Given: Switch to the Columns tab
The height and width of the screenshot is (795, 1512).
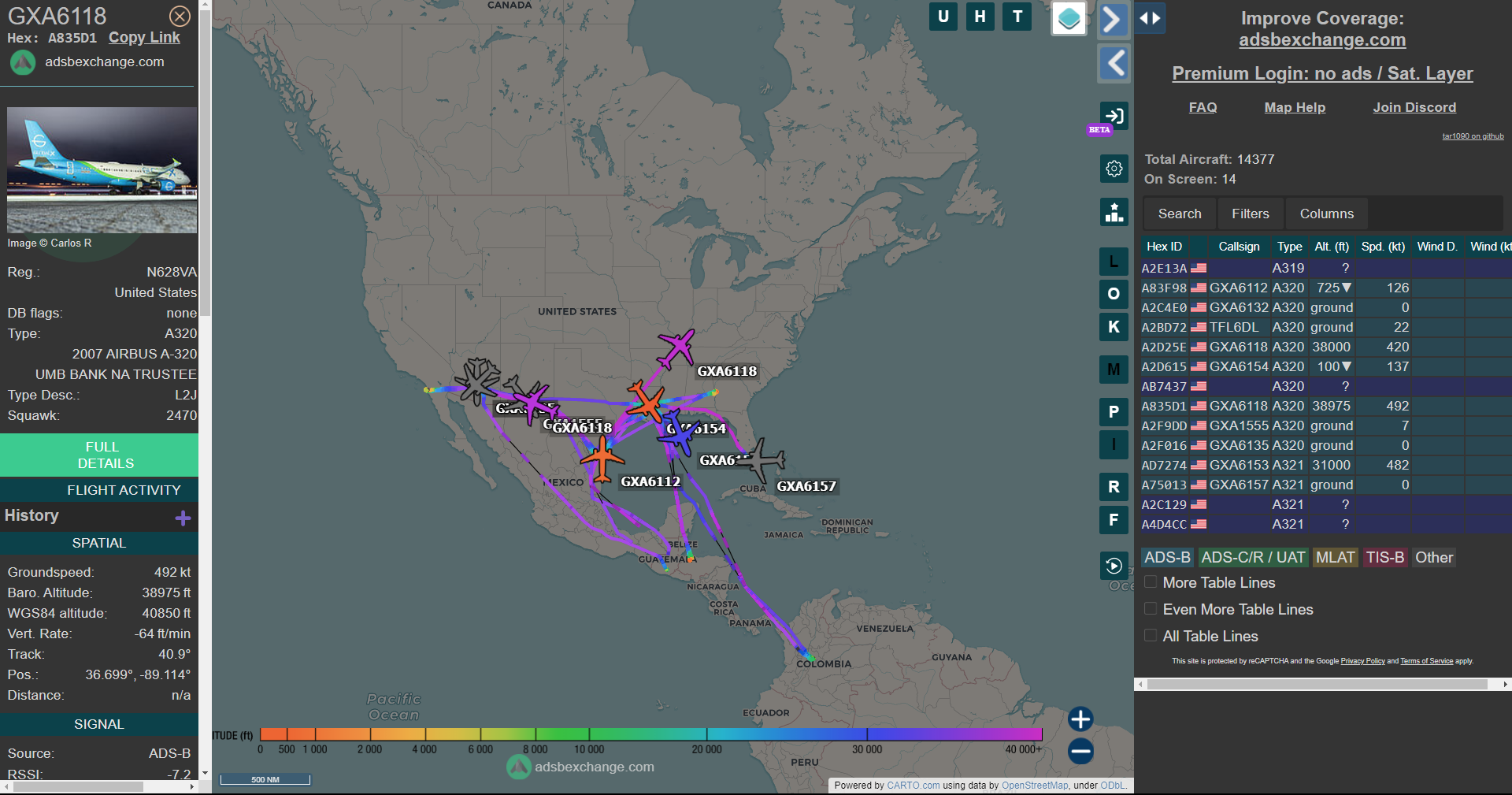Looking at the screenshot, I should 1327,214.
